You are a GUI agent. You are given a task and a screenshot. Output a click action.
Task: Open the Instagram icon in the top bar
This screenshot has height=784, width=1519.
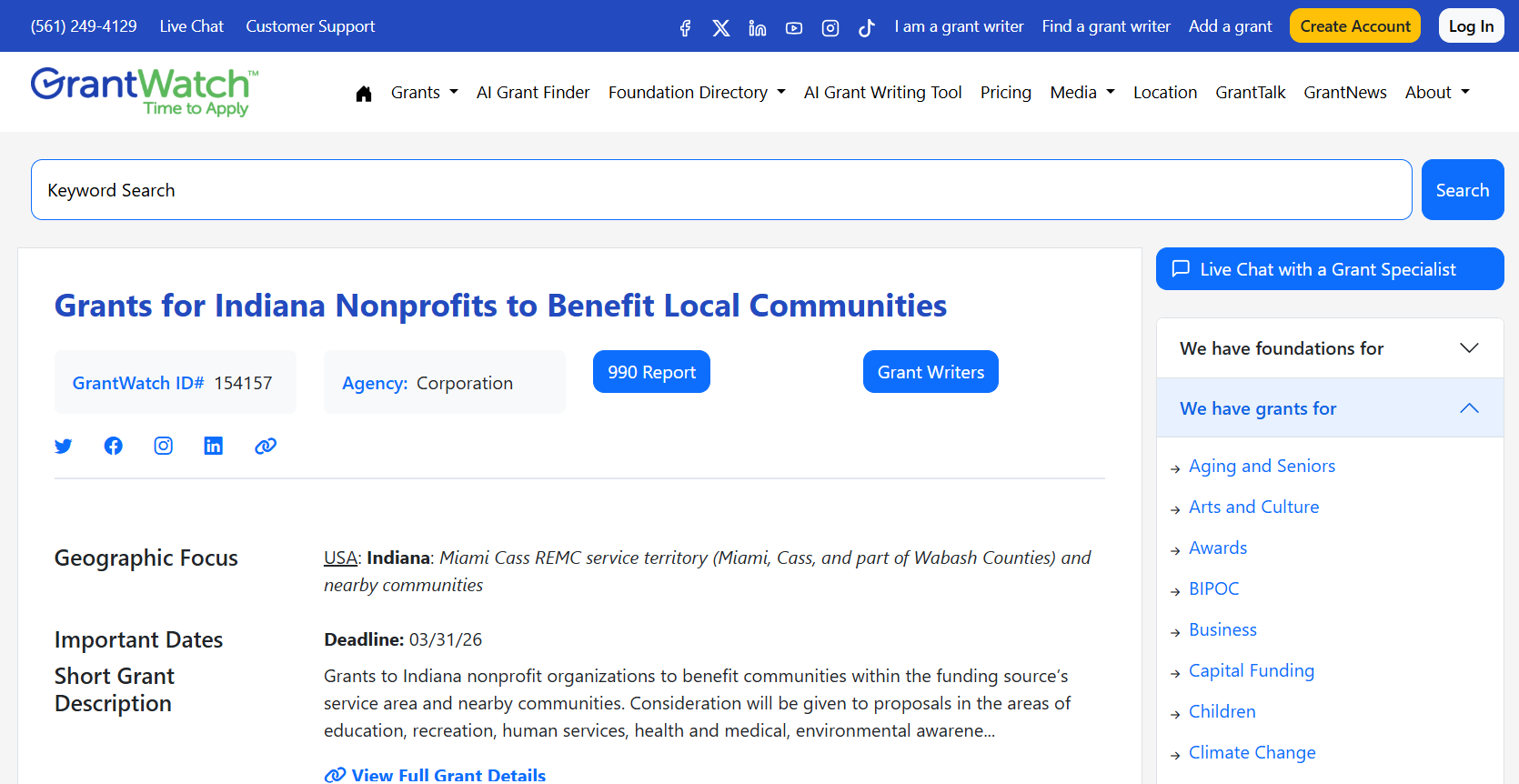(830, 28)
